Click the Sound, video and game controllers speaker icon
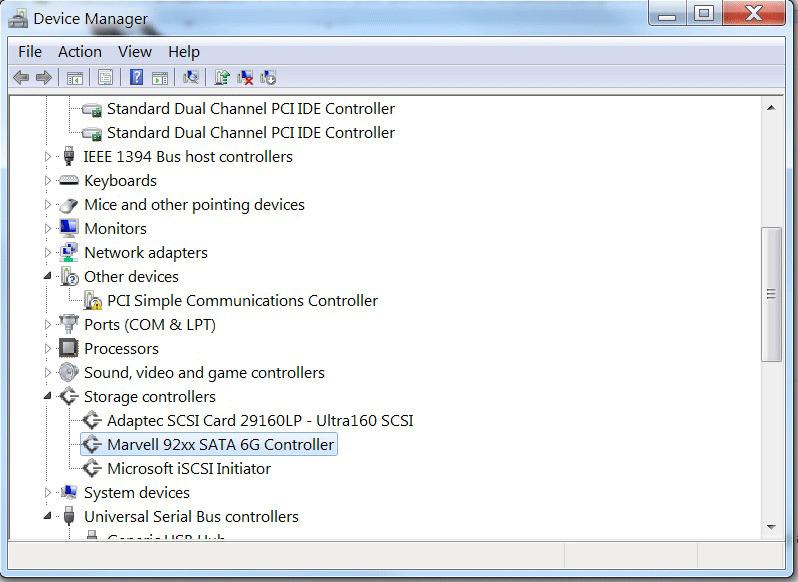This screenshot has width=798, height=582. (68, 372)
